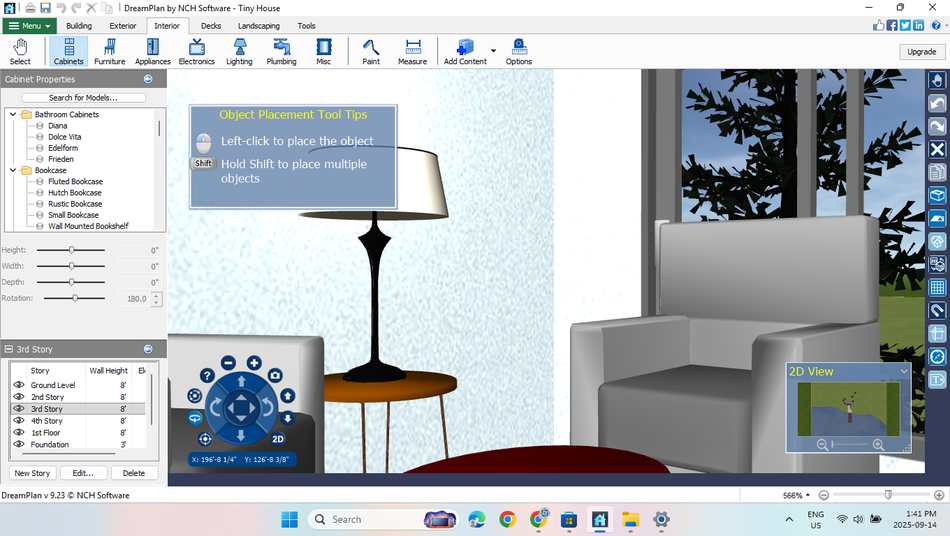Click the Rotation slider
The image size is (950, 536).
tap(74, 298)
